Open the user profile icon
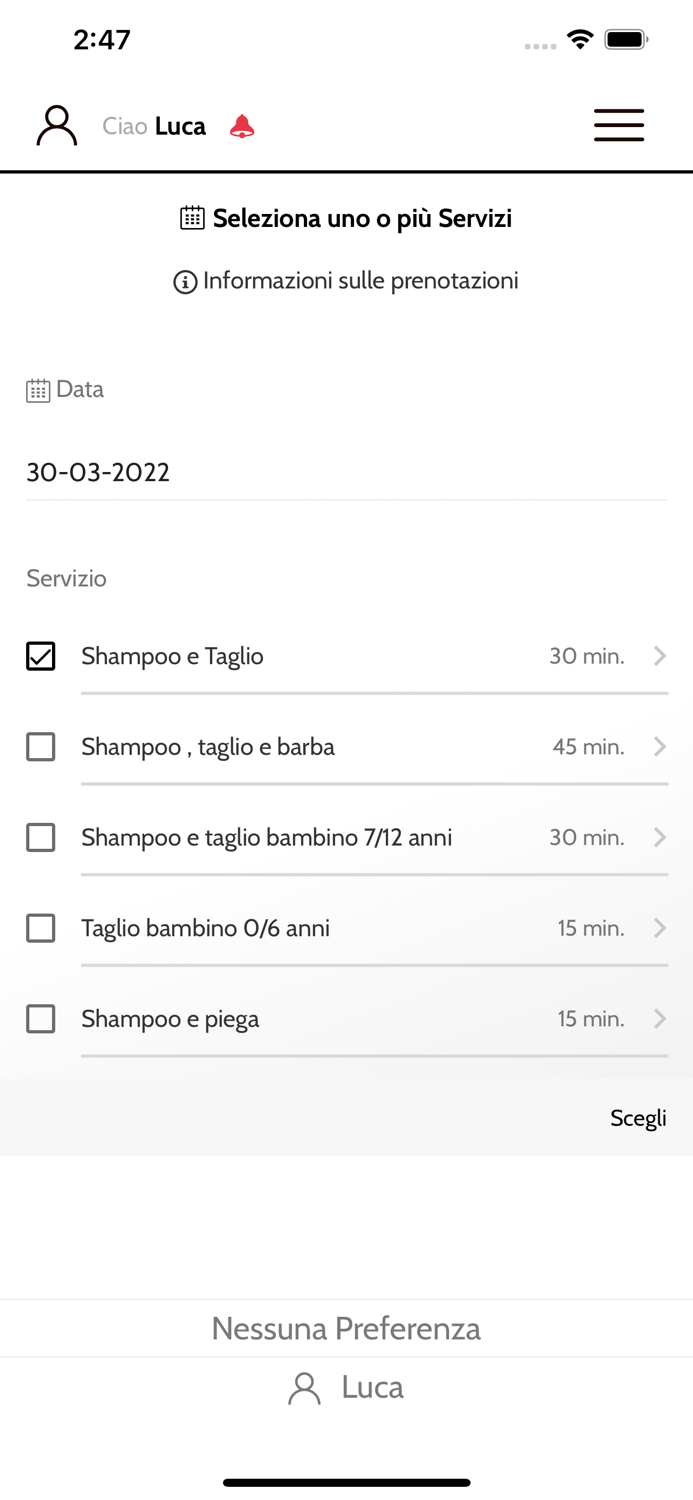Screen dimensions: 693x1500 pyautogui.click(x=57, y=126)
